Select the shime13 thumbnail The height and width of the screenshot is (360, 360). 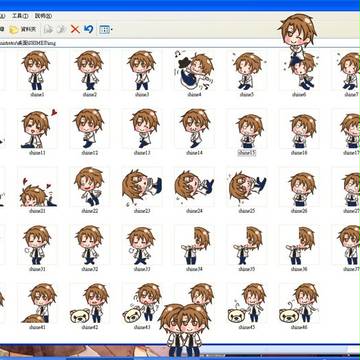point(142,129)
